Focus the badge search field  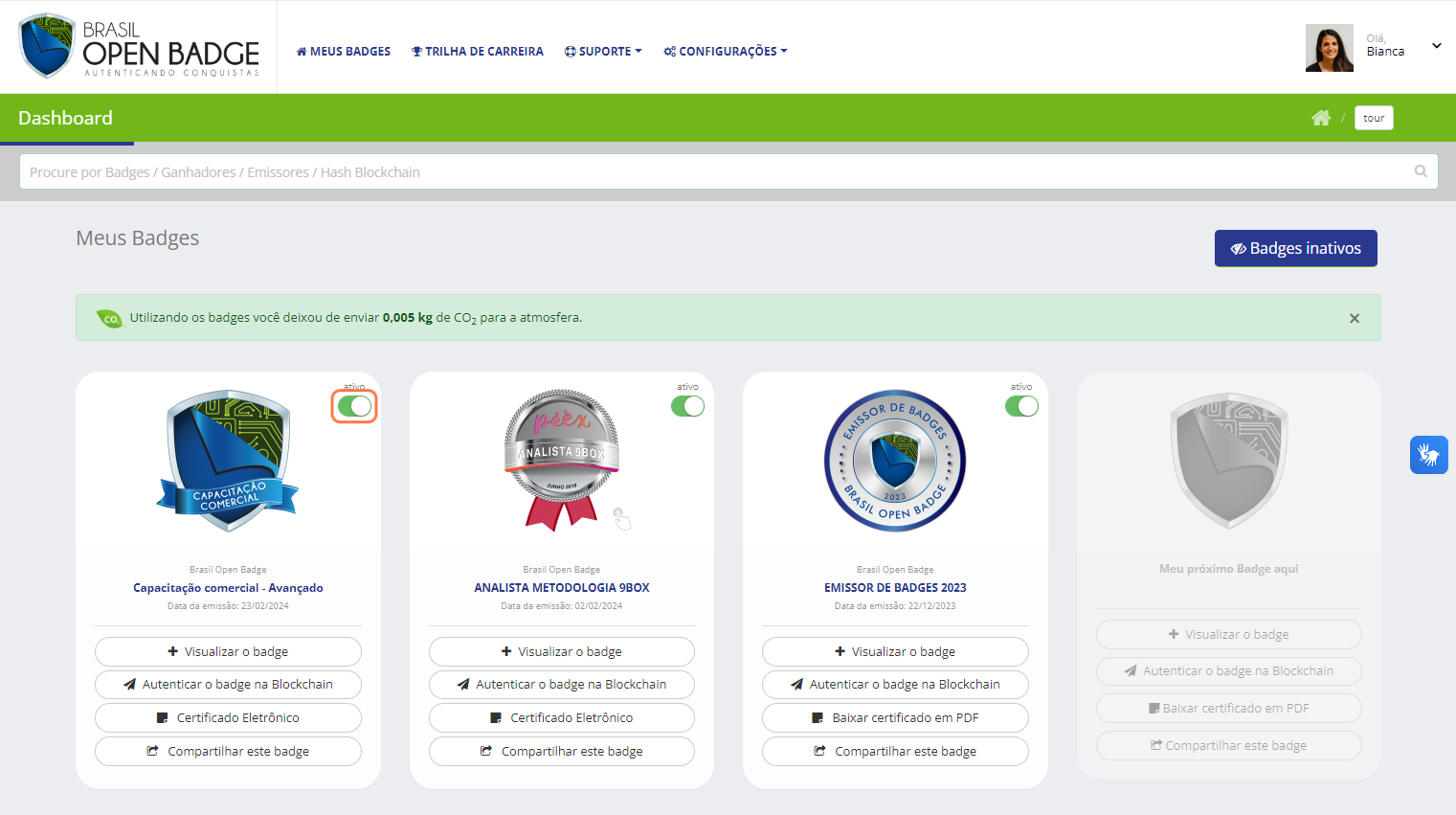(728, 171)
